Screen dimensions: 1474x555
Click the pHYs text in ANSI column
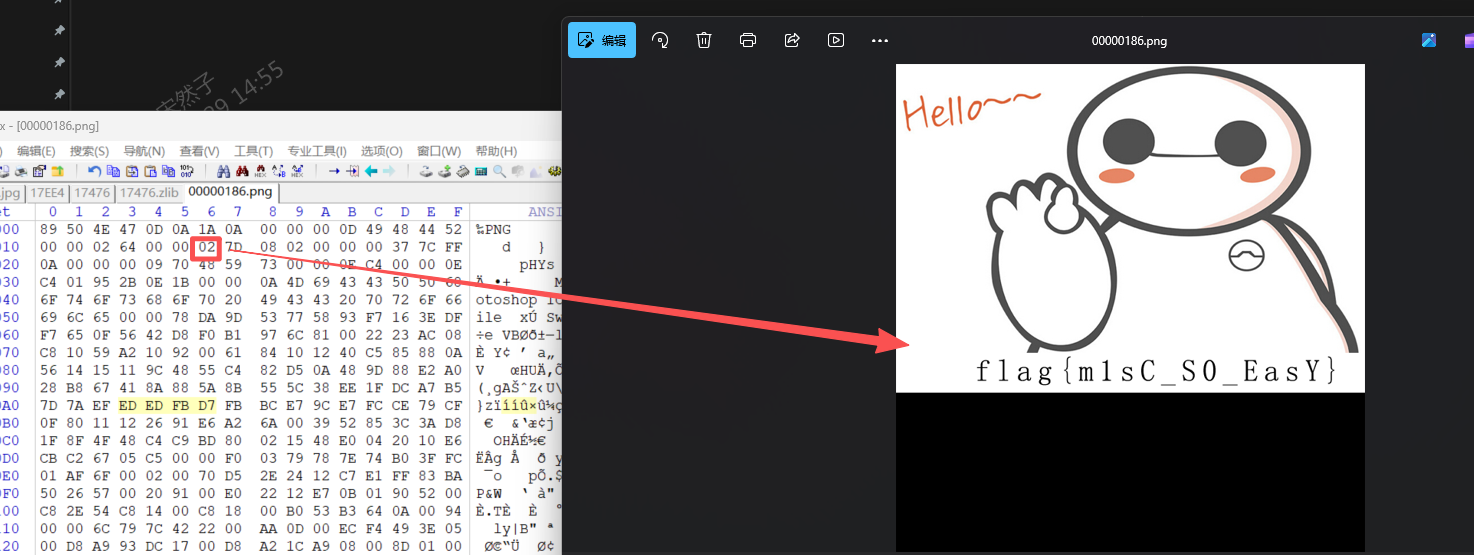[x=537, y=265]
